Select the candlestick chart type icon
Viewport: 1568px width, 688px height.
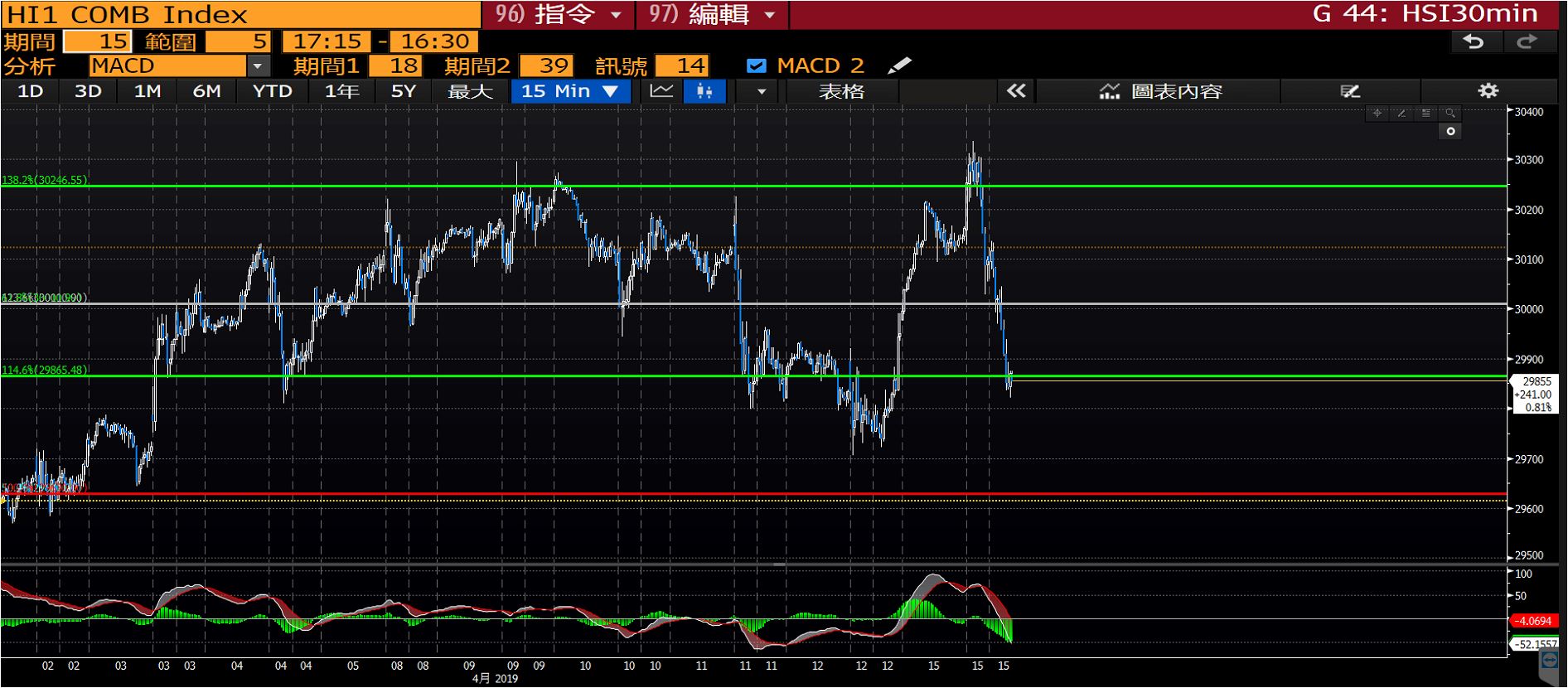point(704,91)
